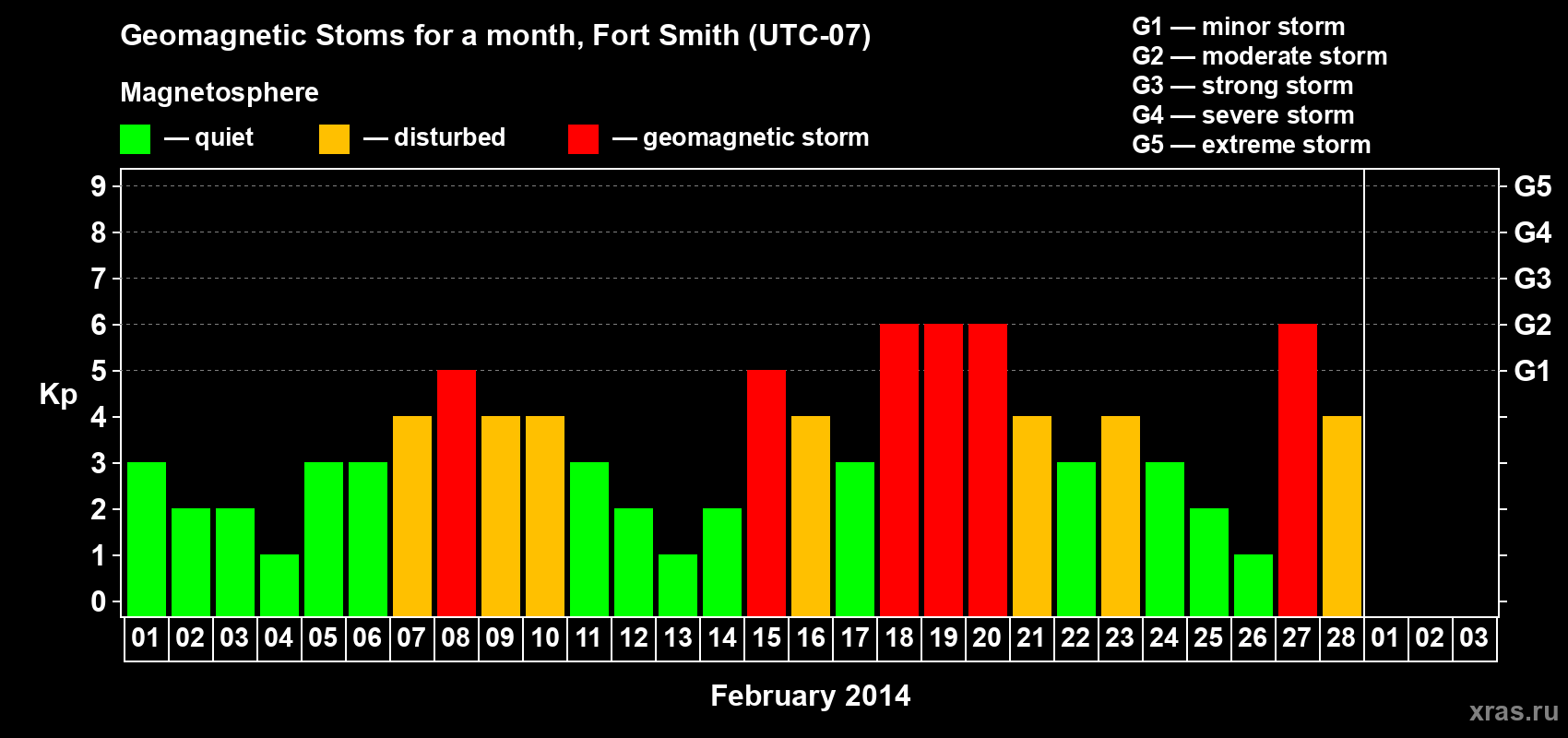Click the green quiet legend swatch
This screenshot has width=1568, height=738.
(x=135, y=139)
